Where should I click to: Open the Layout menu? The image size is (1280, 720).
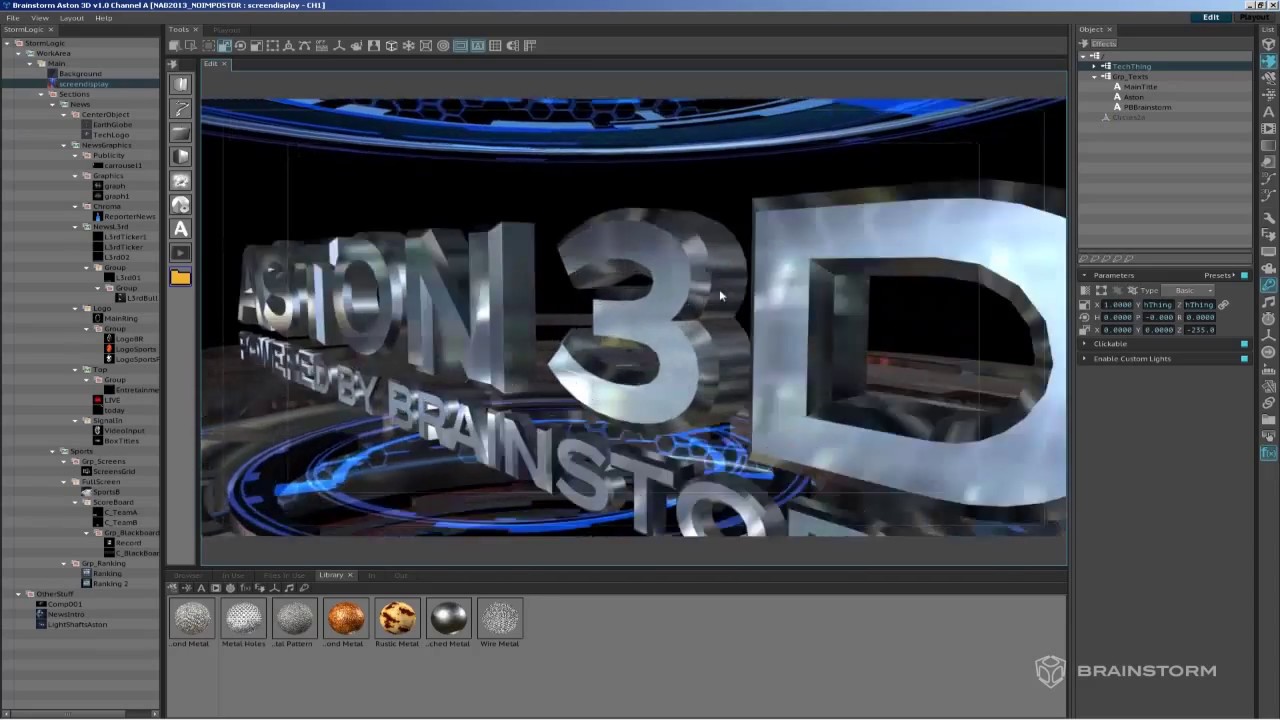click(x=72, y=18)
